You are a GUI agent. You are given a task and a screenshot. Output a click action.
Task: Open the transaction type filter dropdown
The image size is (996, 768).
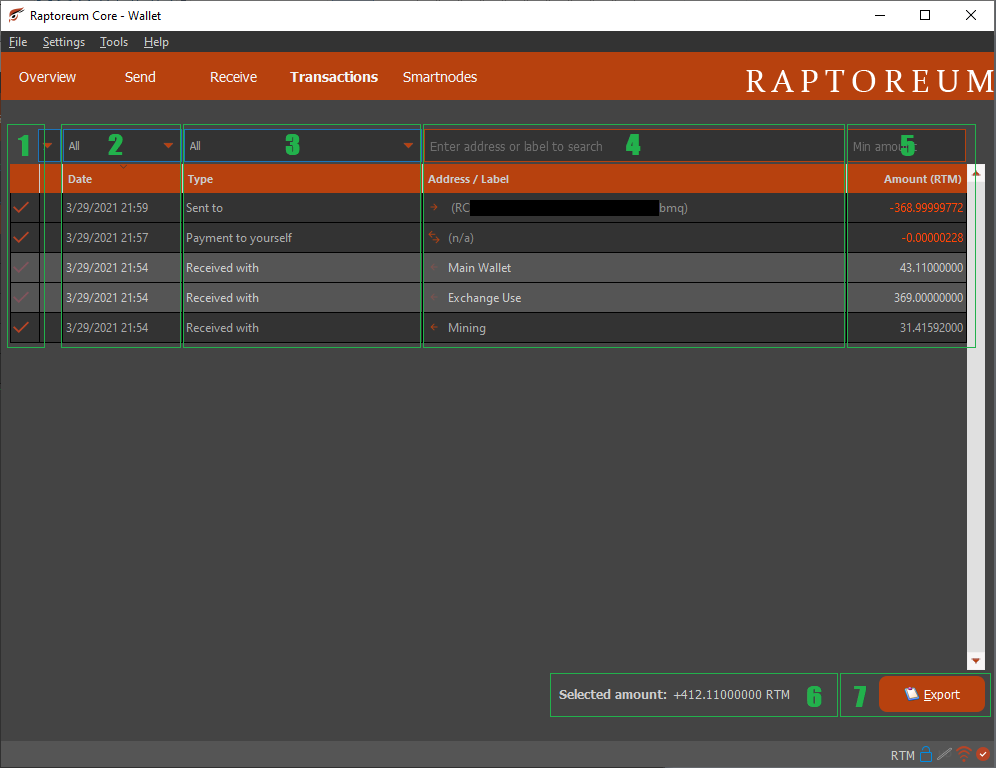[x=300, y=145]
